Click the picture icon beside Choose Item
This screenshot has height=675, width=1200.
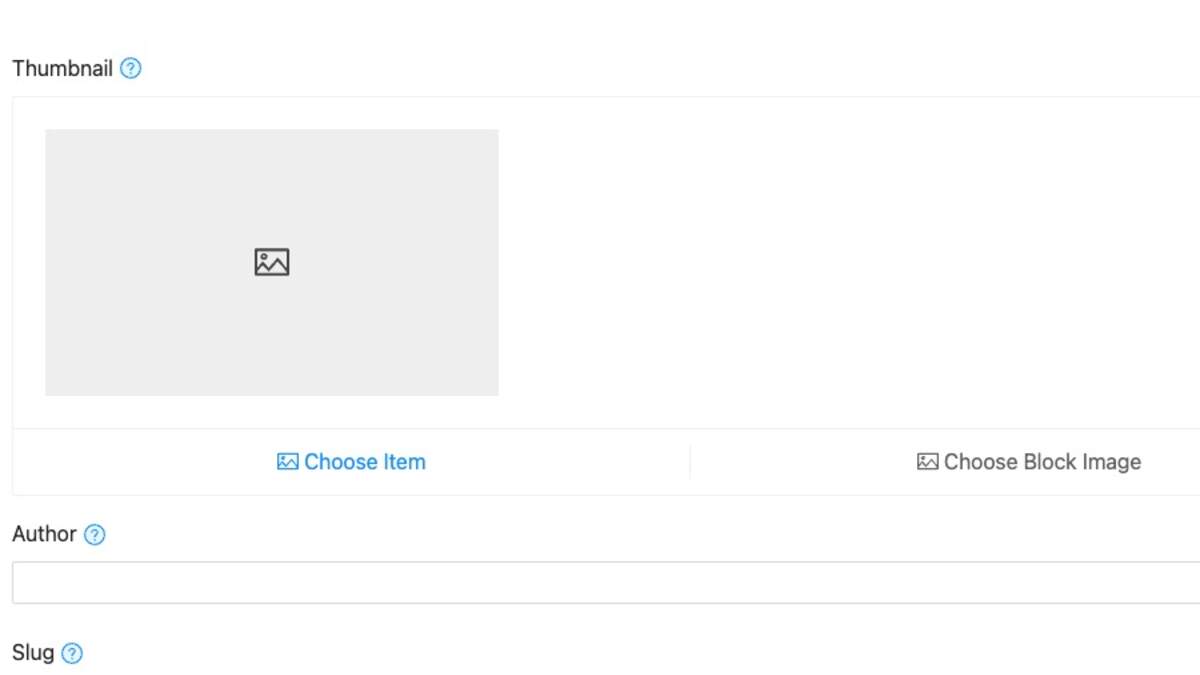pos(287,462)
